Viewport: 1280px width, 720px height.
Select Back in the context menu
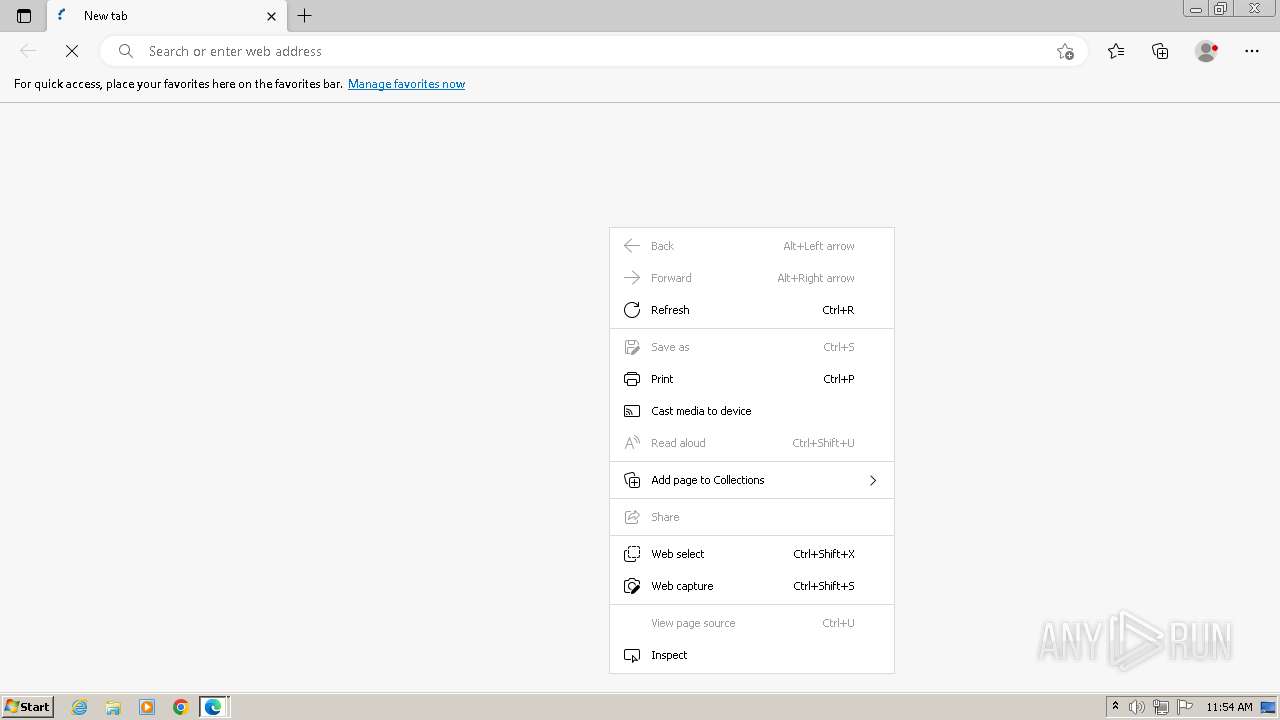pyautogui.click(x=752, y=246)
